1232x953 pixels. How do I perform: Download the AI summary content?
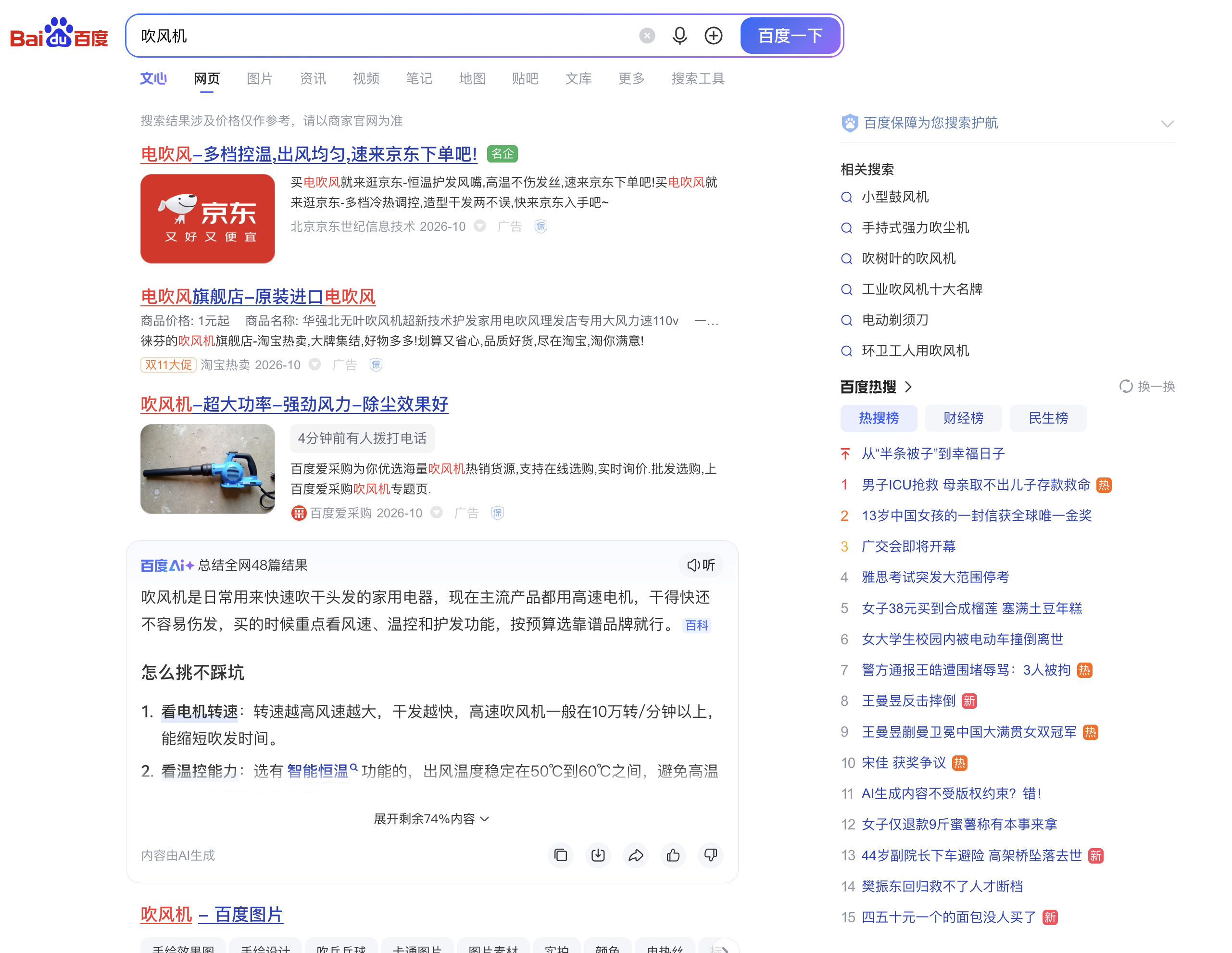(598, 855)
